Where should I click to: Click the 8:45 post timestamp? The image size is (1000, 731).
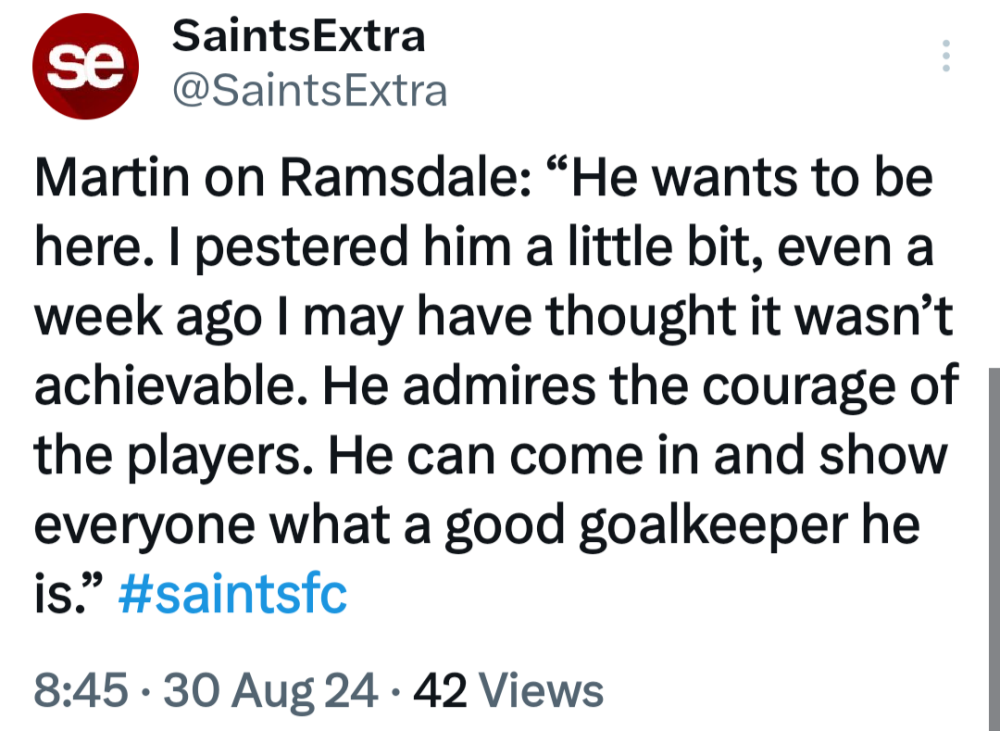pyautogui.click(x=80, y=690)
